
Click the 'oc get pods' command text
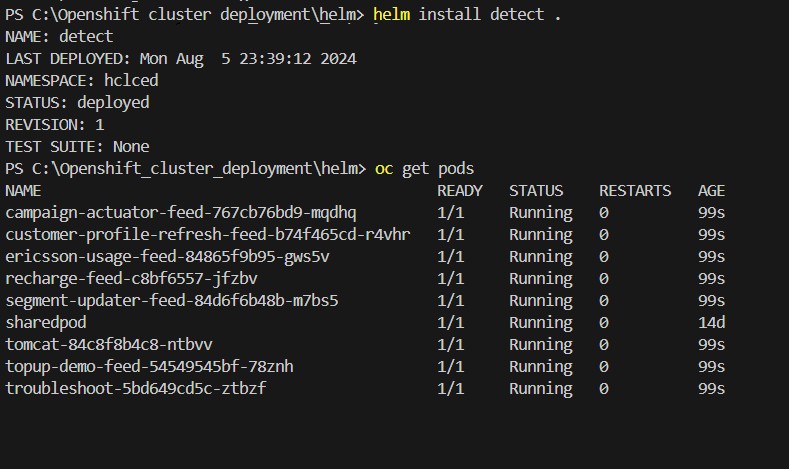coord(424,168)
